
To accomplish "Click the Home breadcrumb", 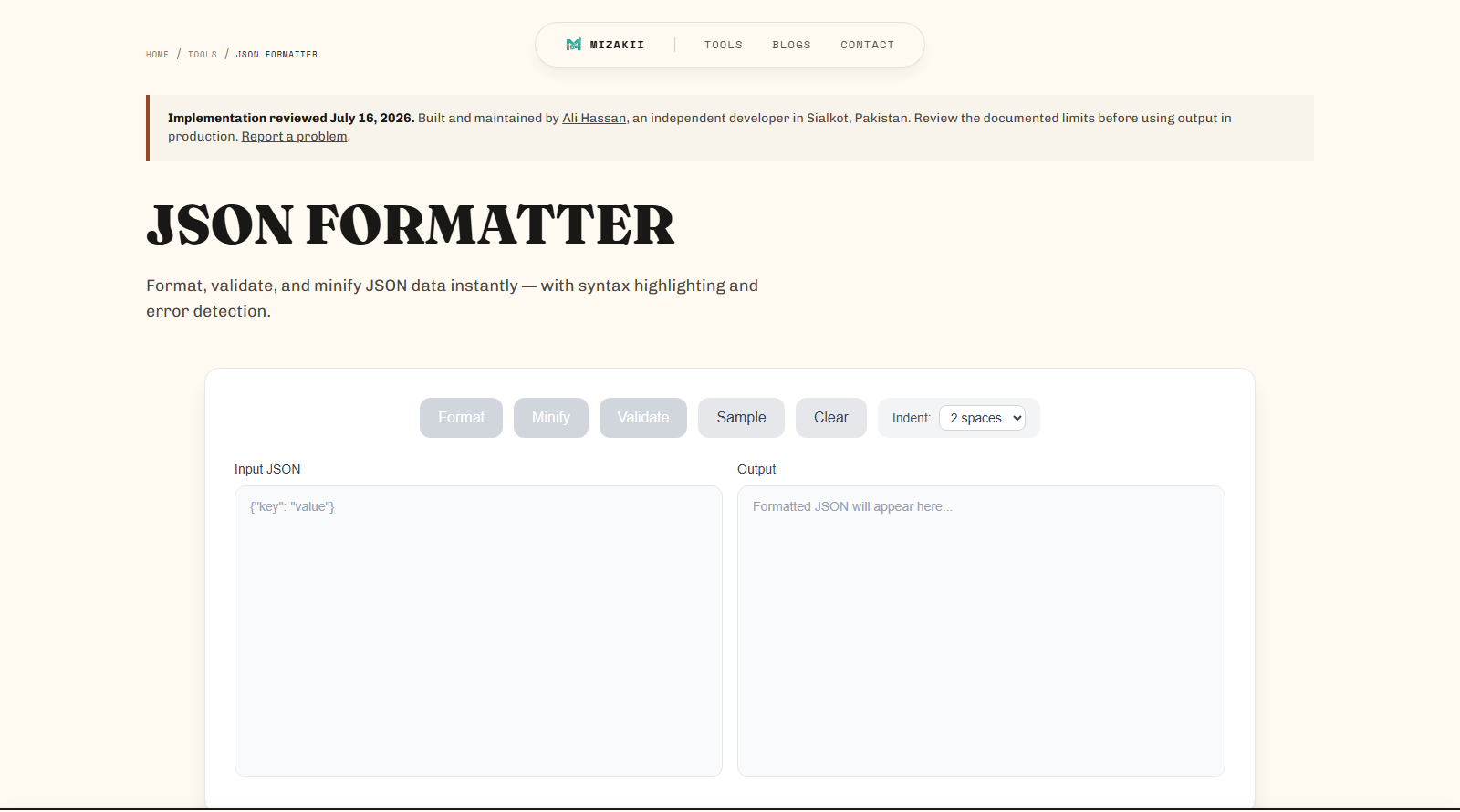I will pyautogui.click(x=157, y=55).
